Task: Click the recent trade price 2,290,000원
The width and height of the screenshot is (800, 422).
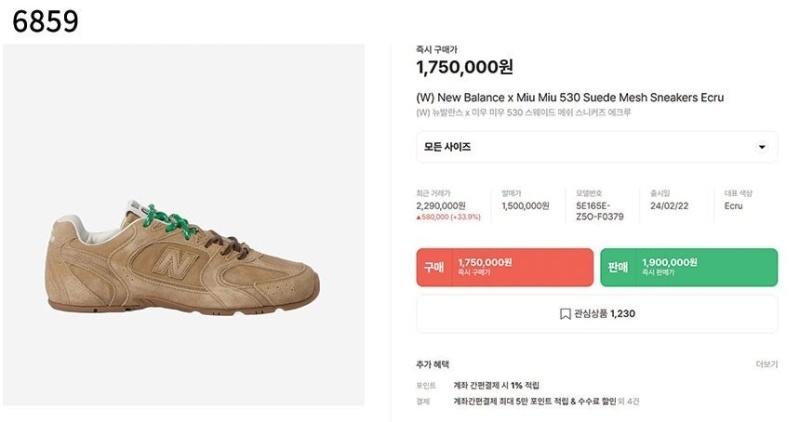Action: 443,205
